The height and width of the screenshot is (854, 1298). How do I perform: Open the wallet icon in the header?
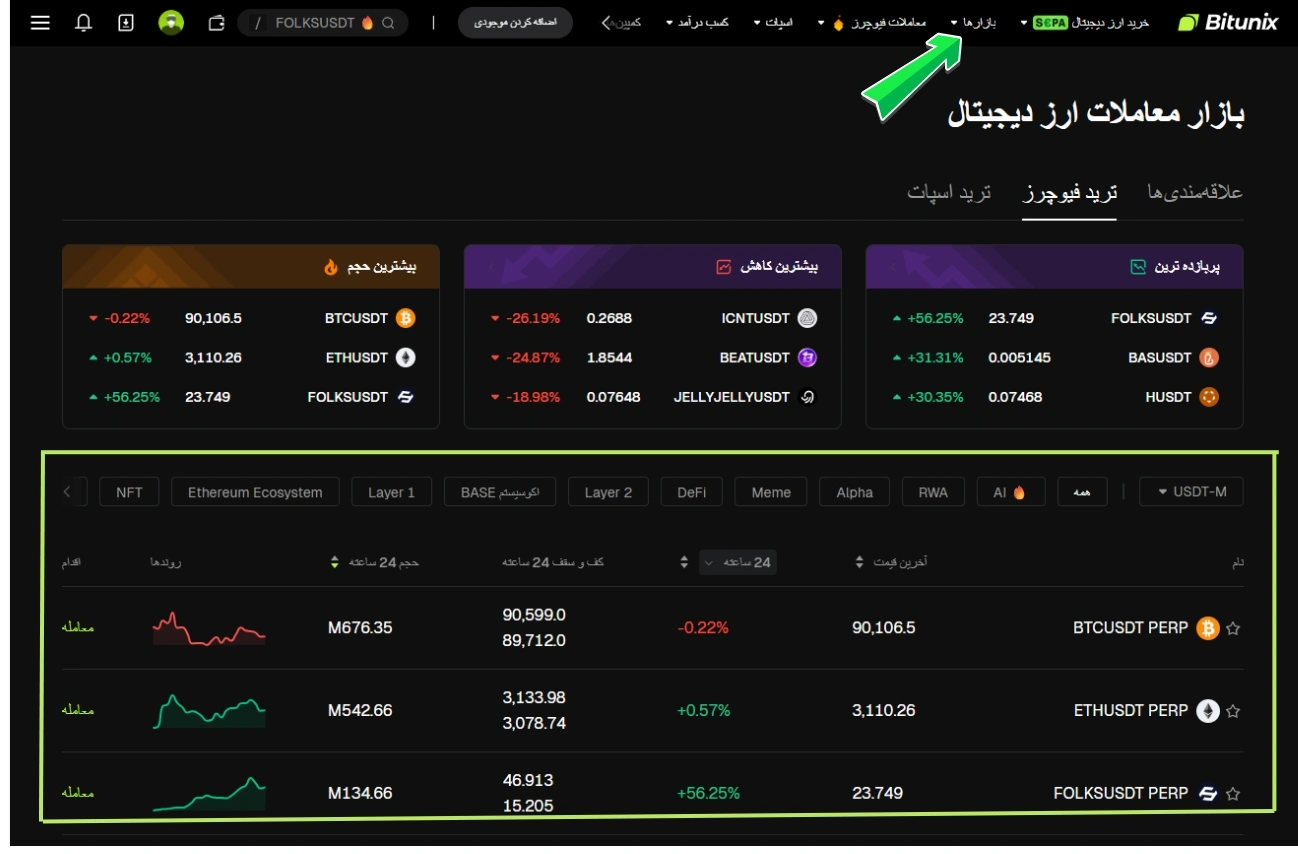pos(216,22)
